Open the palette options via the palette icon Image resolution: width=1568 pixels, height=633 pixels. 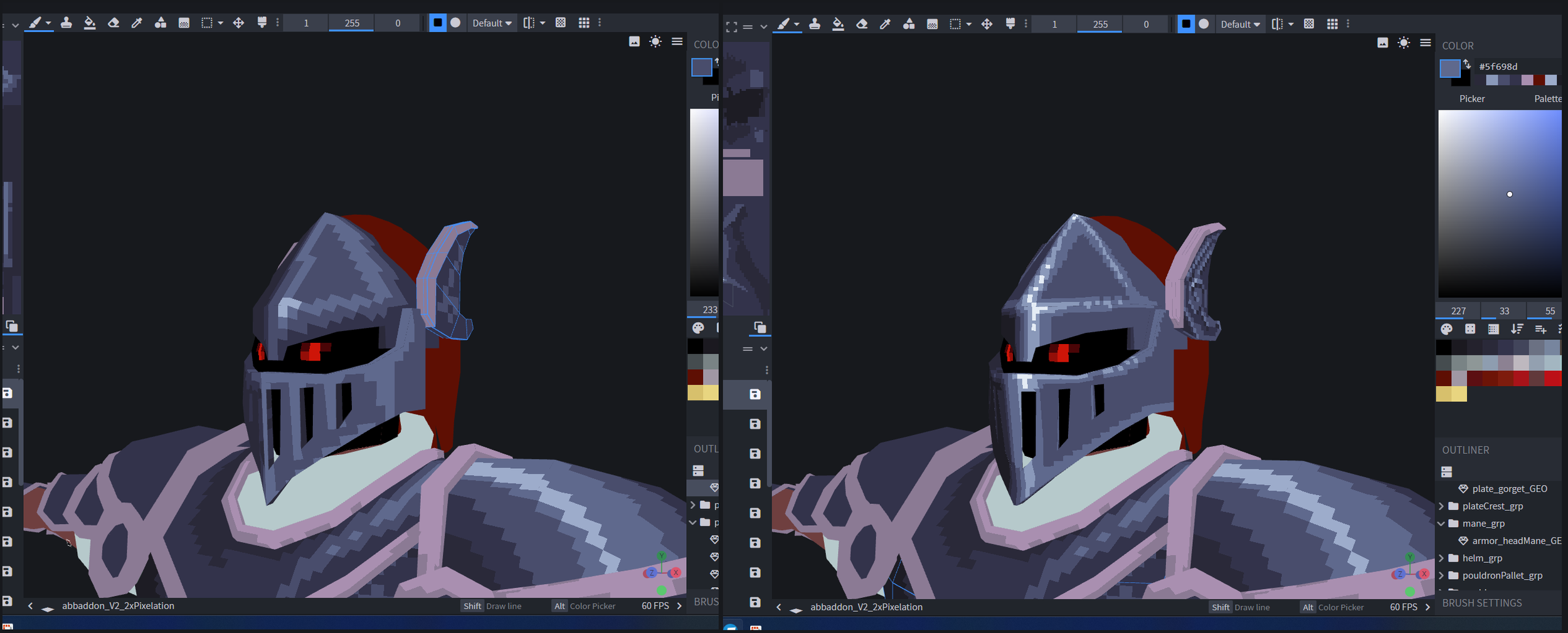(1446, 328)
